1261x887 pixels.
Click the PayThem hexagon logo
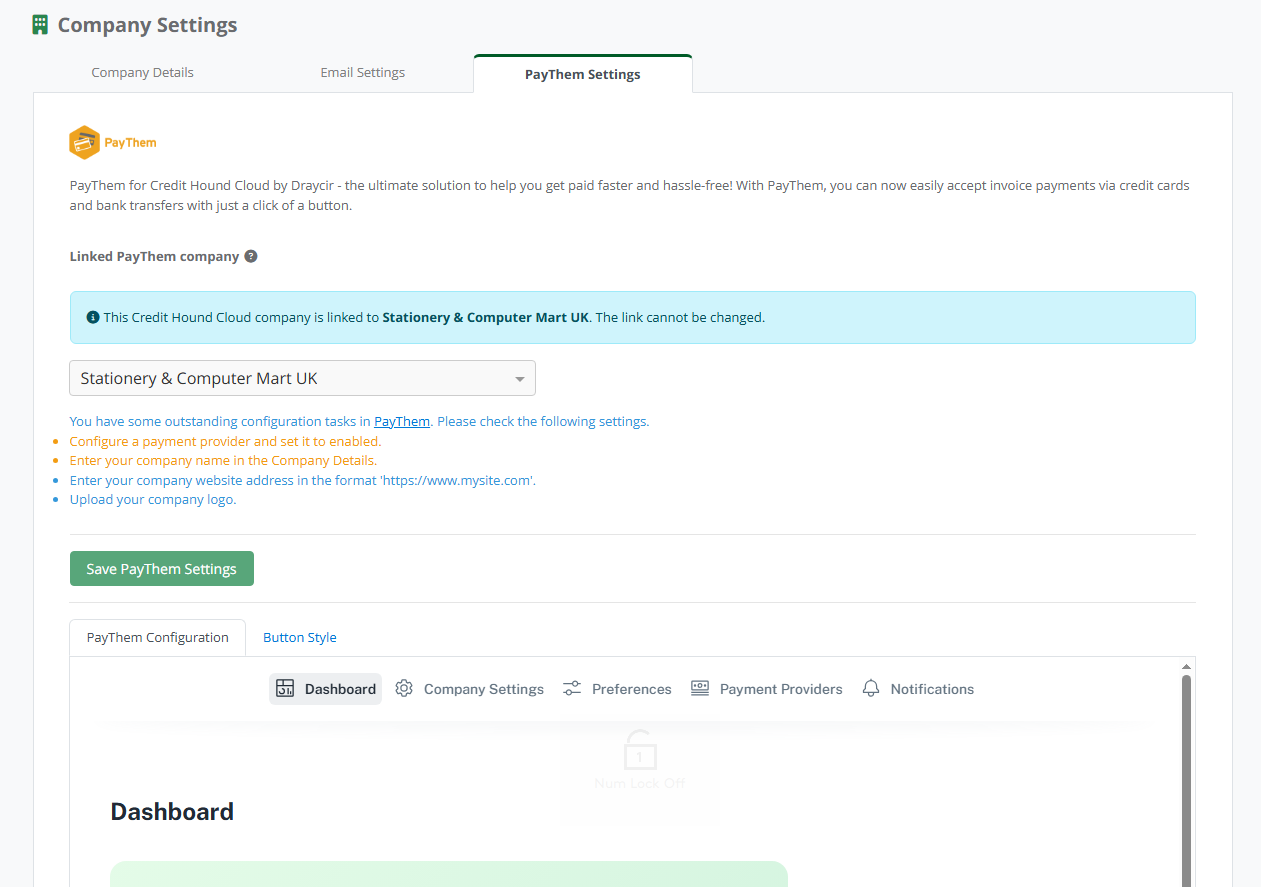84,143
